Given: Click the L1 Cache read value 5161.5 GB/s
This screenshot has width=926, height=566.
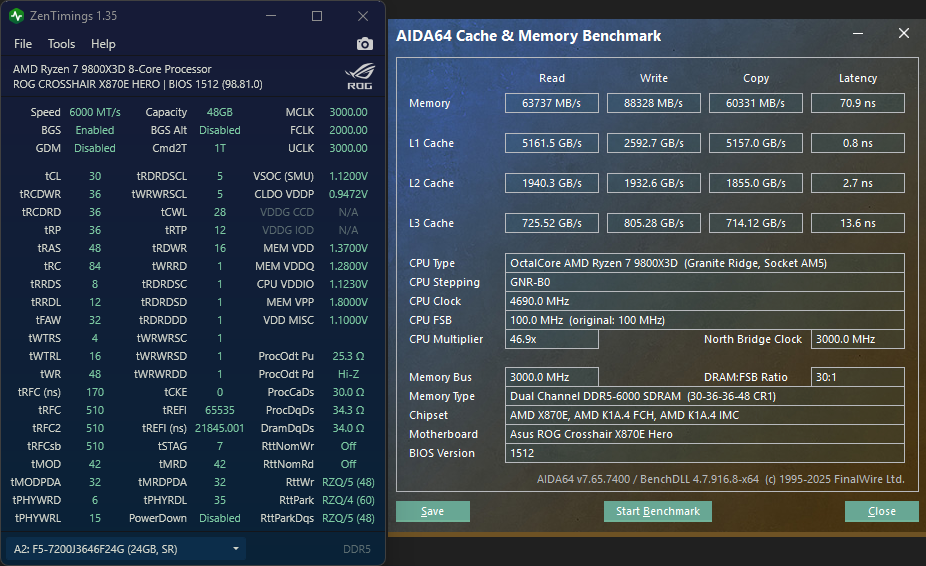Looking at the screenshot, I should tap(552, 143).
